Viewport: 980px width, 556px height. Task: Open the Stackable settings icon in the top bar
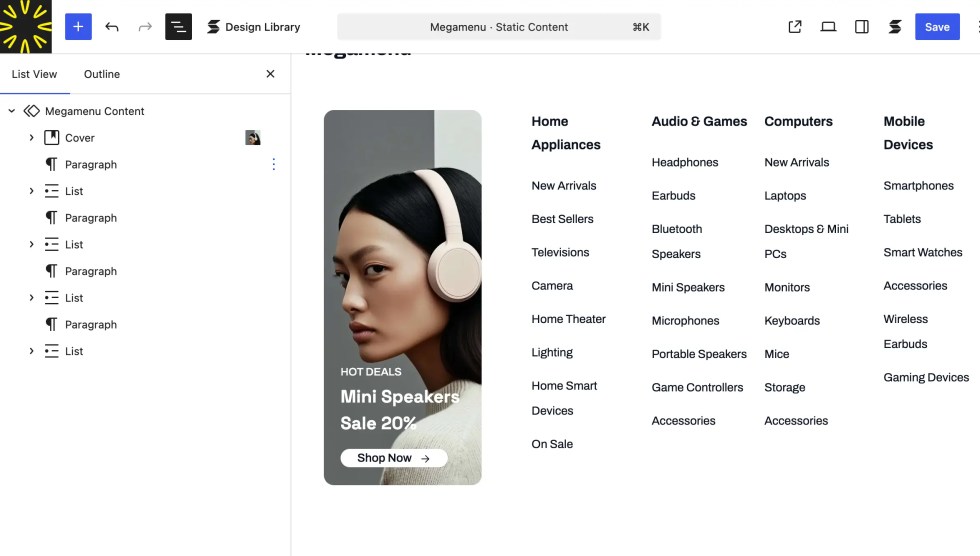(895, 27)
